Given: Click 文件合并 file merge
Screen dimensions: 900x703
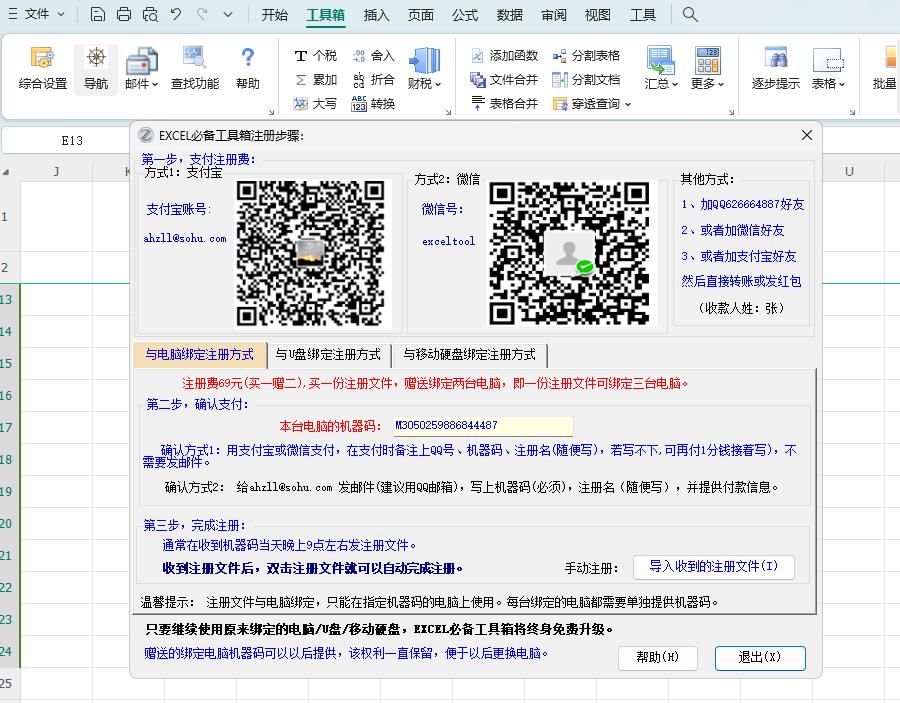Looking at the screenshot, I should point(505,80).
